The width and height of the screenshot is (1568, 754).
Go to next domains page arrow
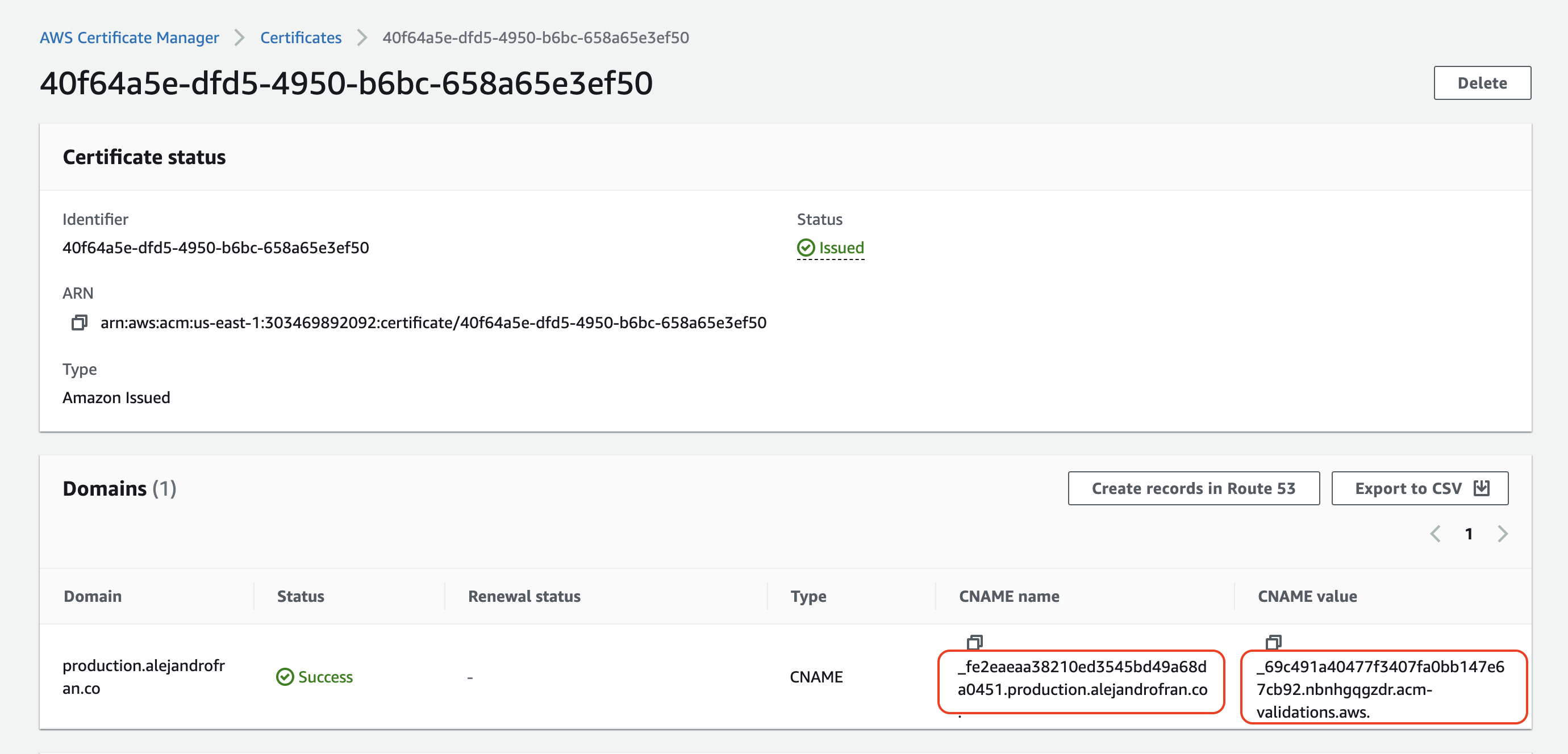point(1503,534)
